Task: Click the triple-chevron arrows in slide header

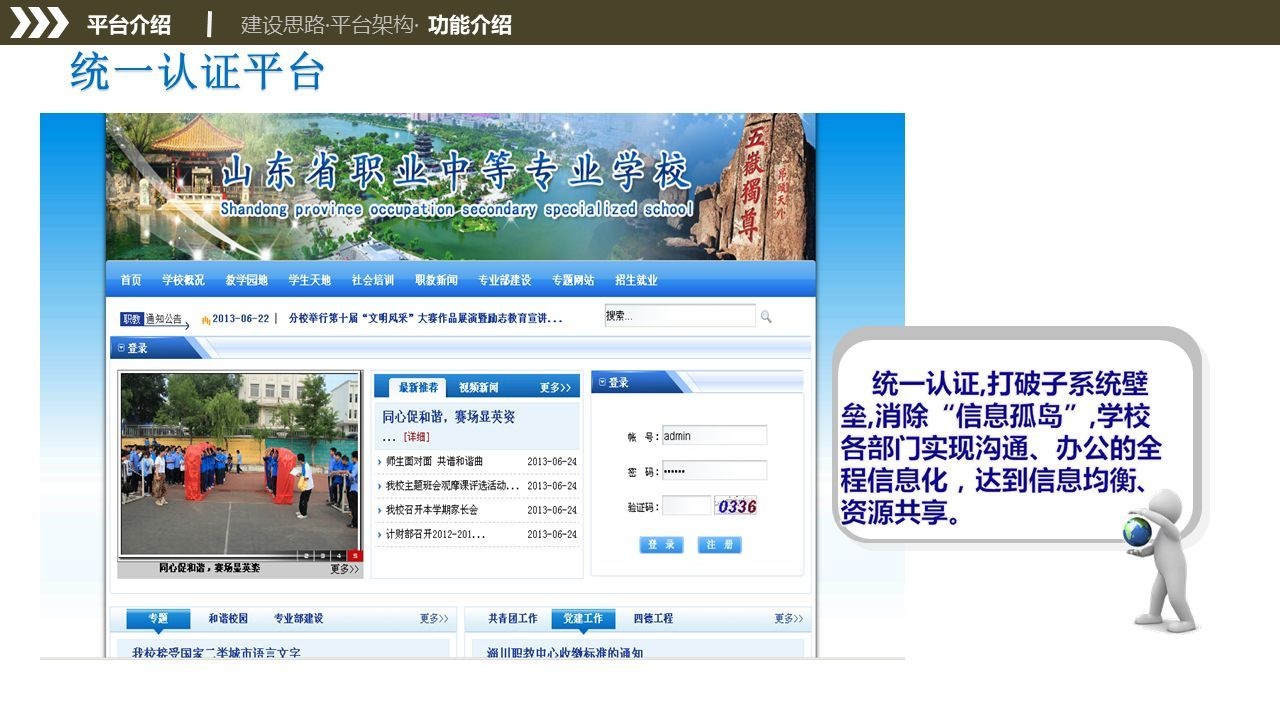Action: pyautogui.click(x=38, y=23)
